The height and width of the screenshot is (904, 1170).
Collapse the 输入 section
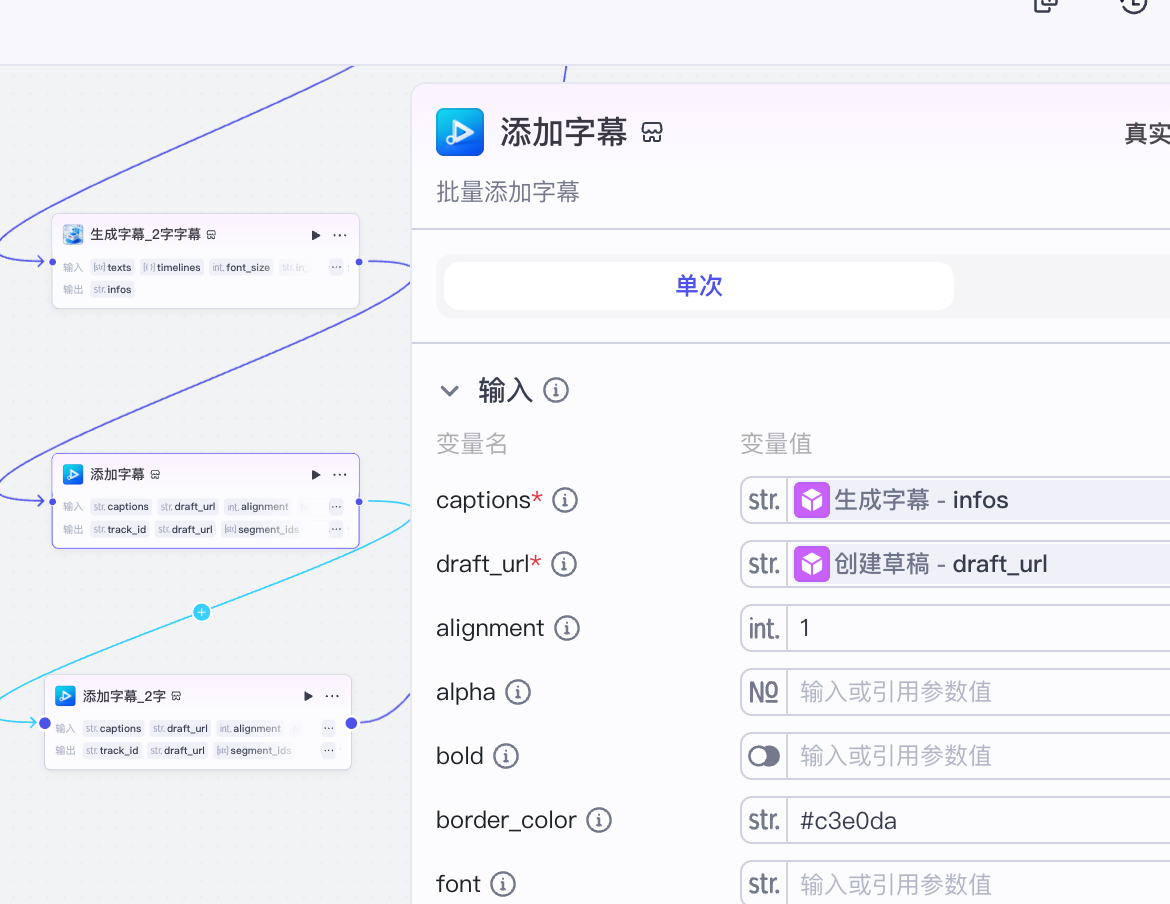pyautogui.click(x=450, y=391)
